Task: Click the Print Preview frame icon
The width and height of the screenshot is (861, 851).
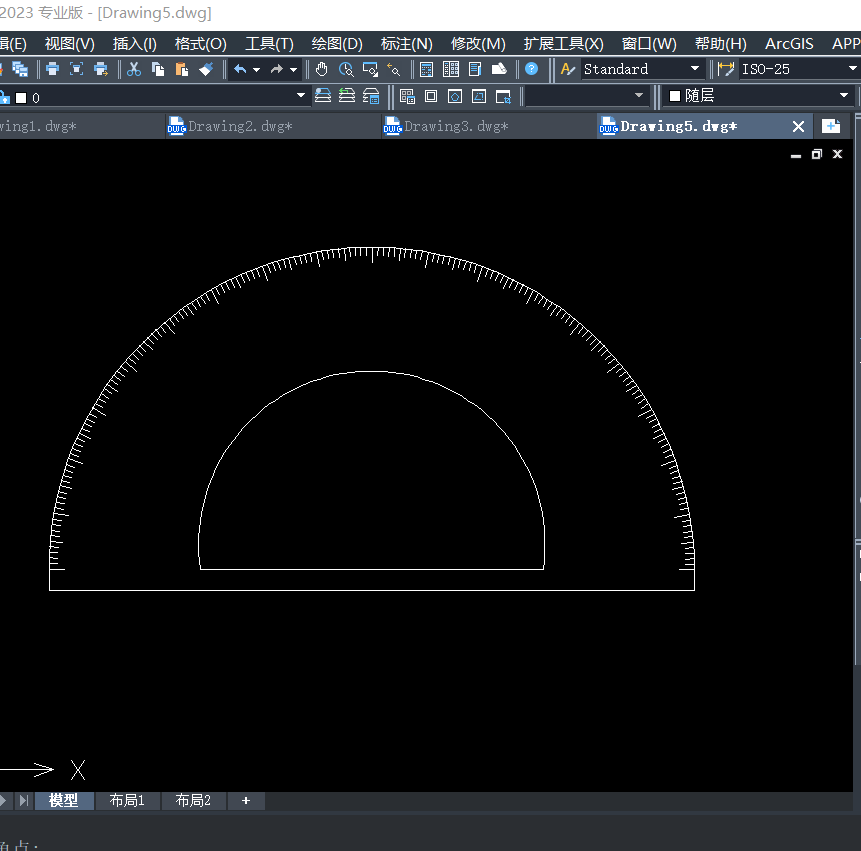Action: [76, 69]
